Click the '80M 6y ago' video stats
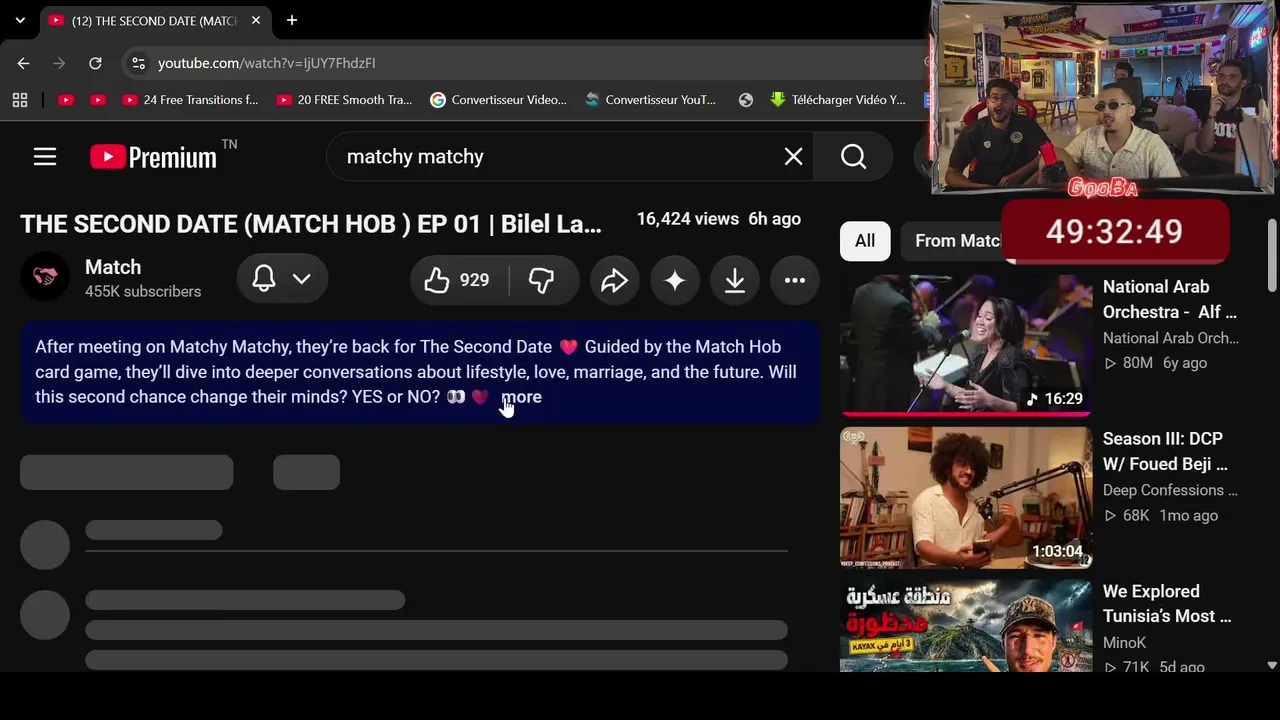This screenshot has width=1280, height=720. point(1155,363)
